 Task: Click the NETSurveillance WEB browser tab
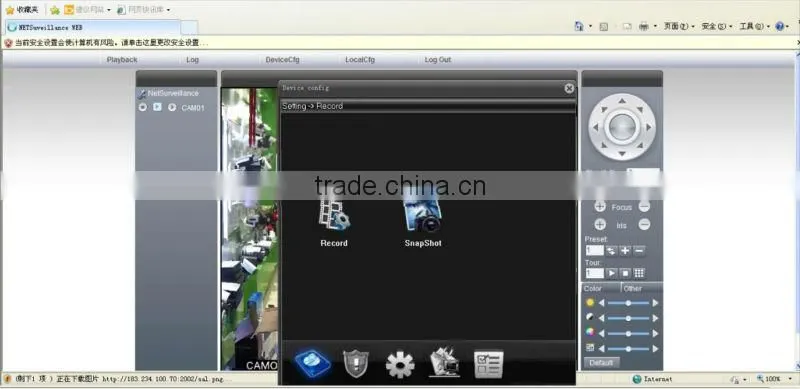(x=93, y=27)
